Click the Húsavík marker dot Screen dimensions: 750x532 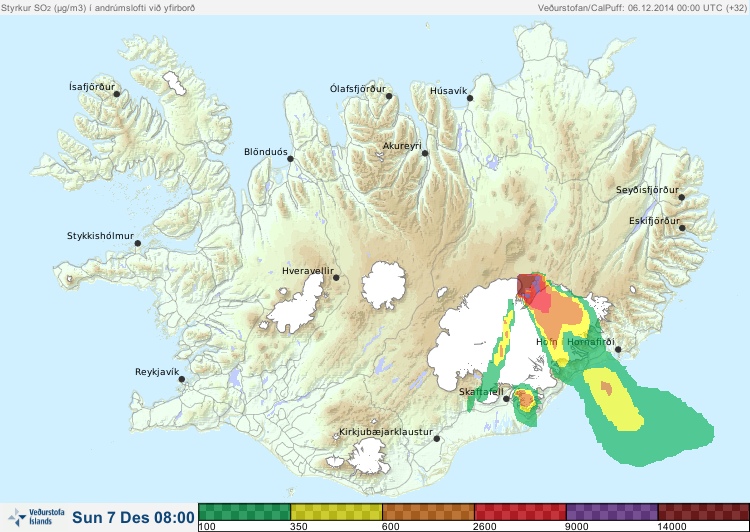pos(470,98)
